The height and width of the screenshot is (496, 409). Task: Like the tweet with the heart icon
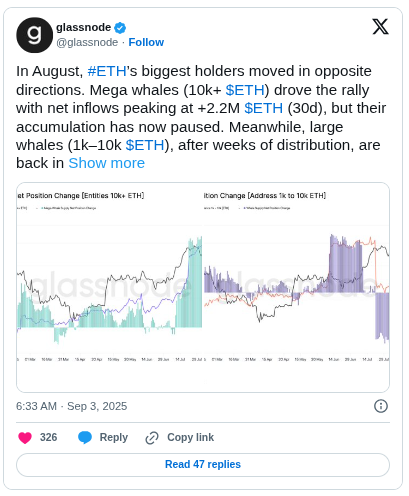25,437
